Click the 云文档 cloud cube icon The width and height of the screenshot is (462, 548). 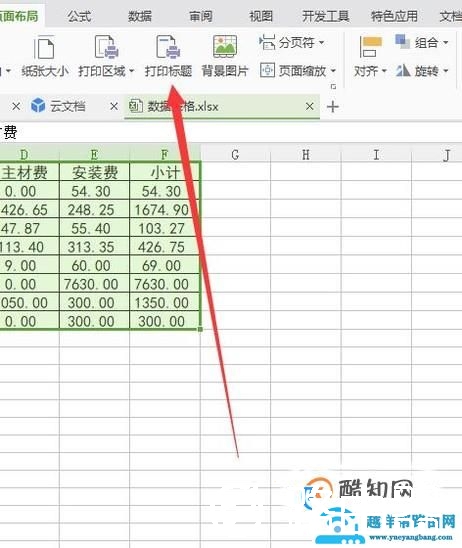(38, 106)
